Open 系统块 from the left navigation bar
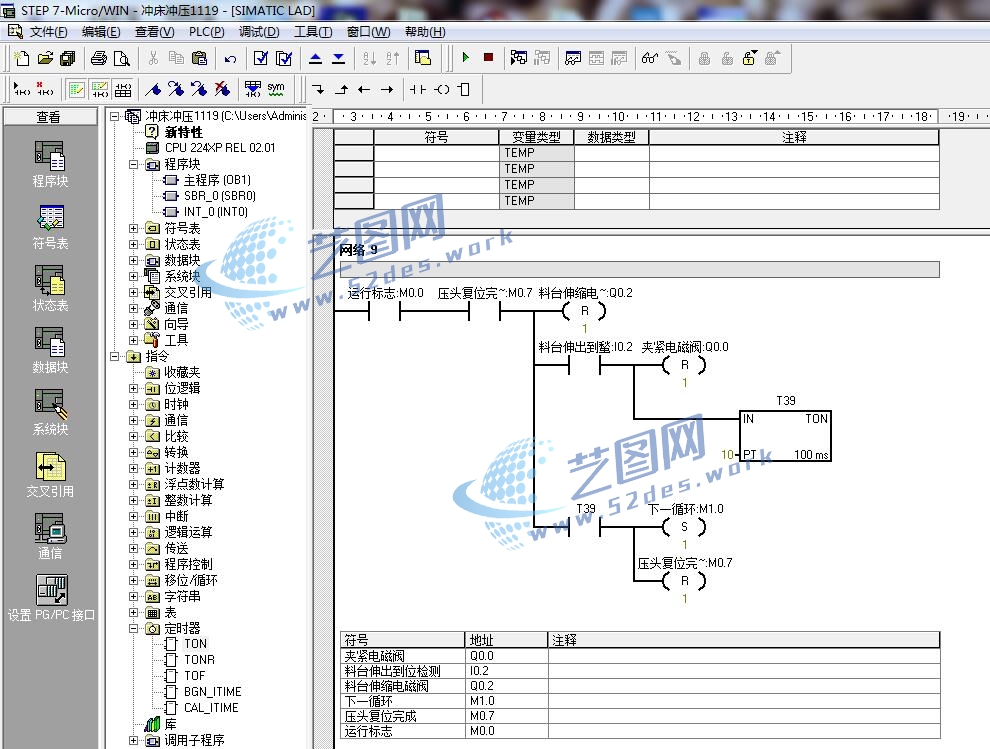Viewport: 990px width, 749px height. point(50,412)
